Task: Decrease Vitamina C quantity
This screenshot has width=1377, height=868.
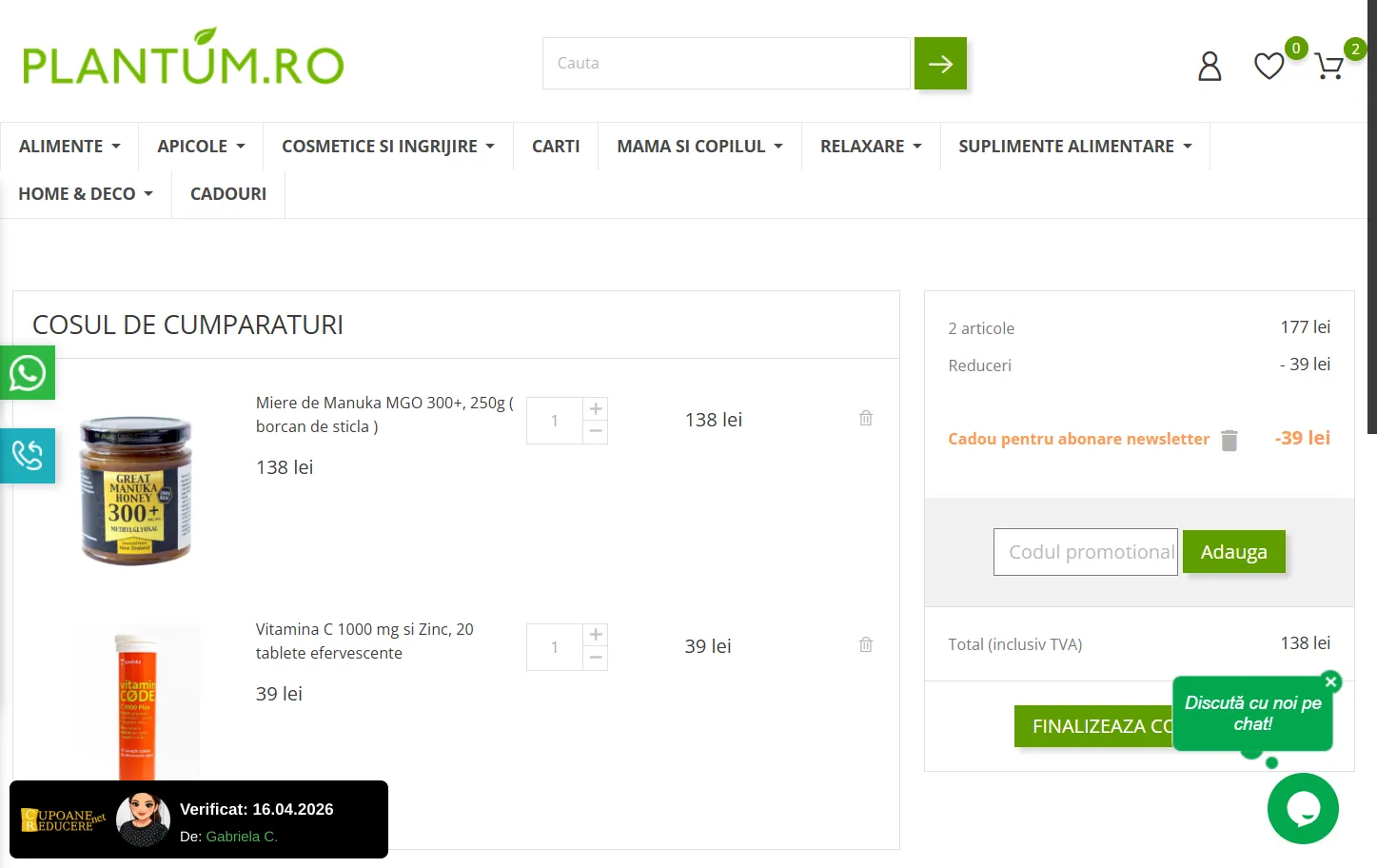Action: coord(596,658)
